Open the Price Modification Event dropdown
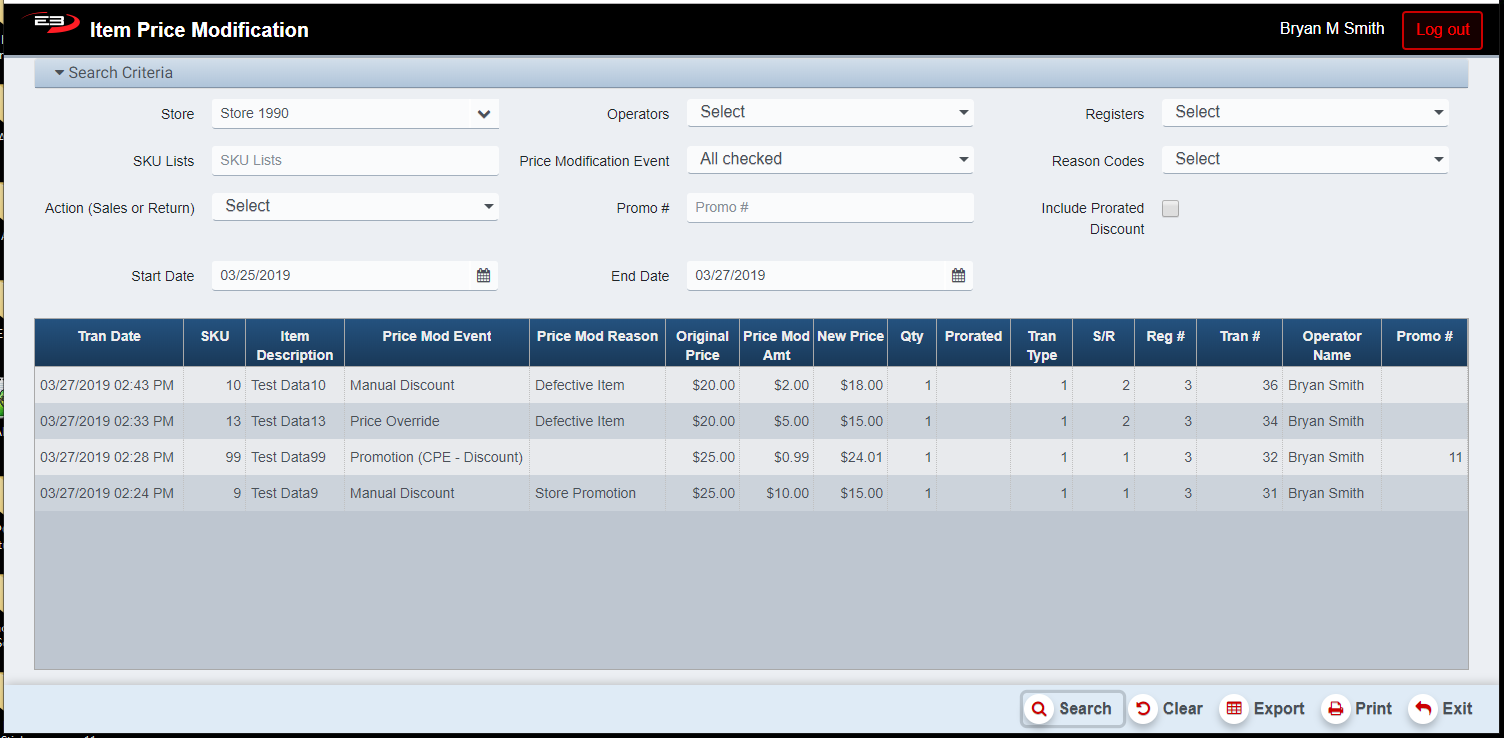 829,159
